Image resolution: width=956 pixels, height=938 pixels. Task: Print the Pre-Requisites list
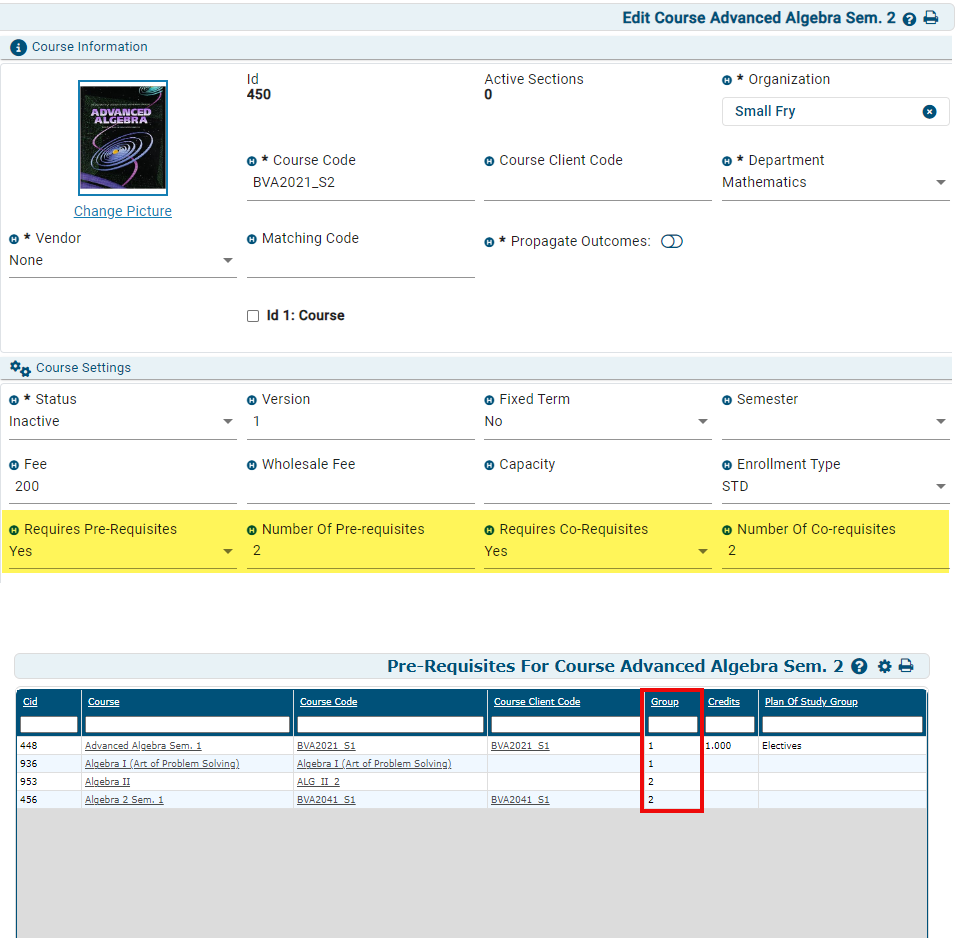[x=906, y=666]
